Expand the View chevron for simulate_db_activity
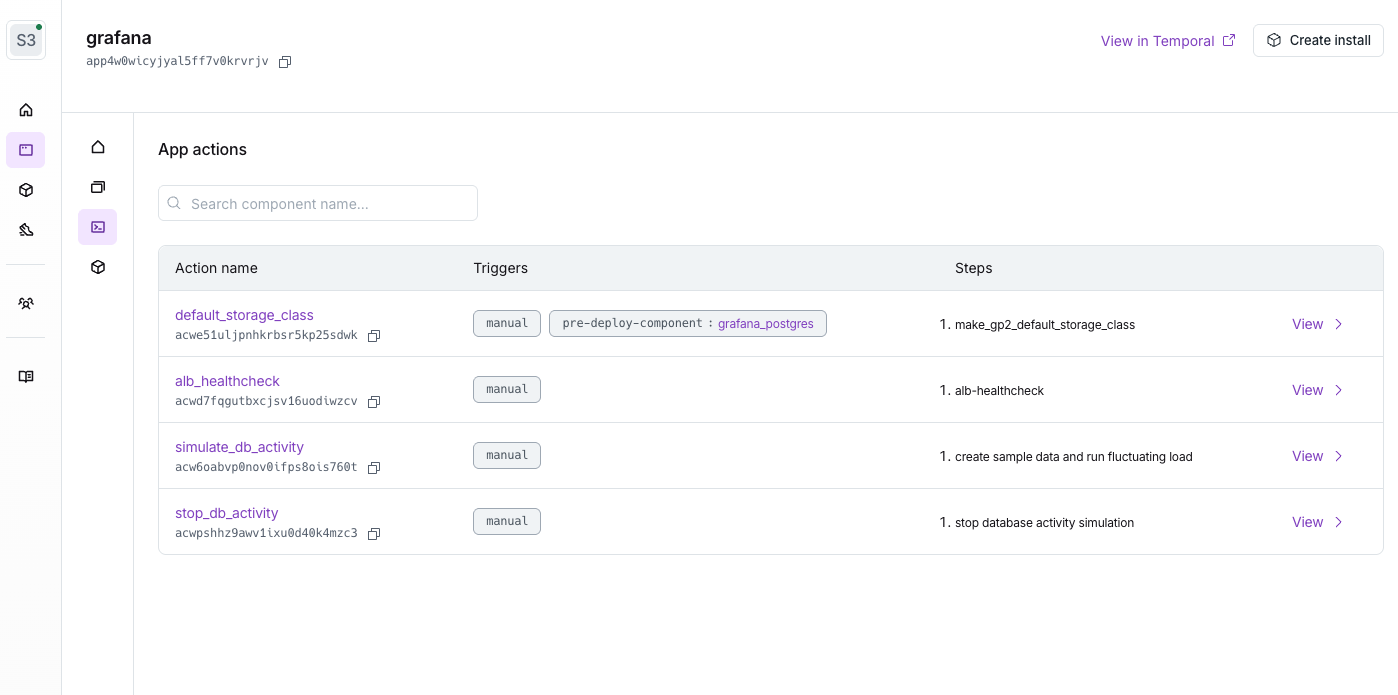Screen dimensions: 1398x695 [x=1339, y=456]
